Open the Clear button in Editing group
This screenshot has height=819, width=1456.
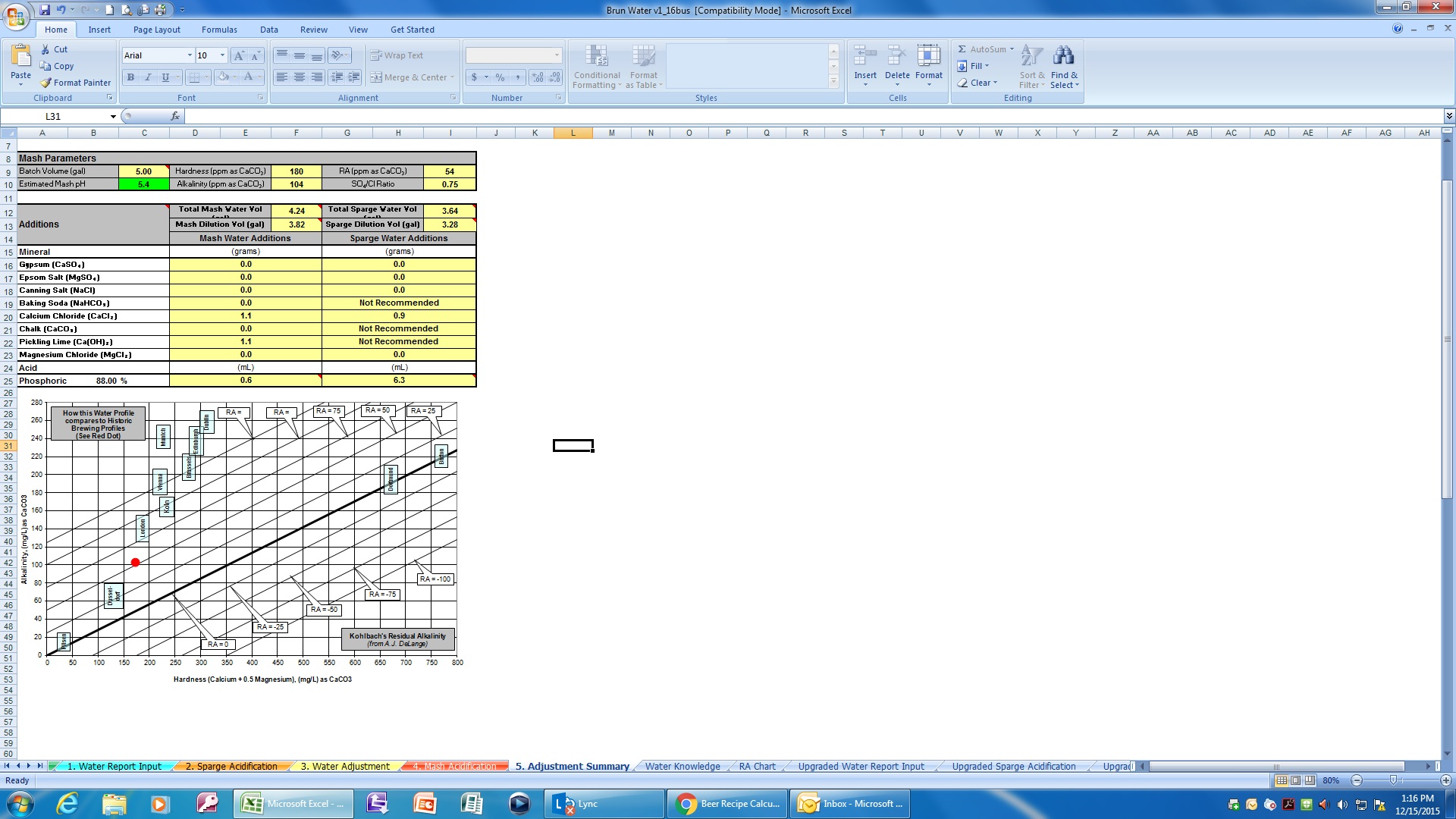(978, 83)
